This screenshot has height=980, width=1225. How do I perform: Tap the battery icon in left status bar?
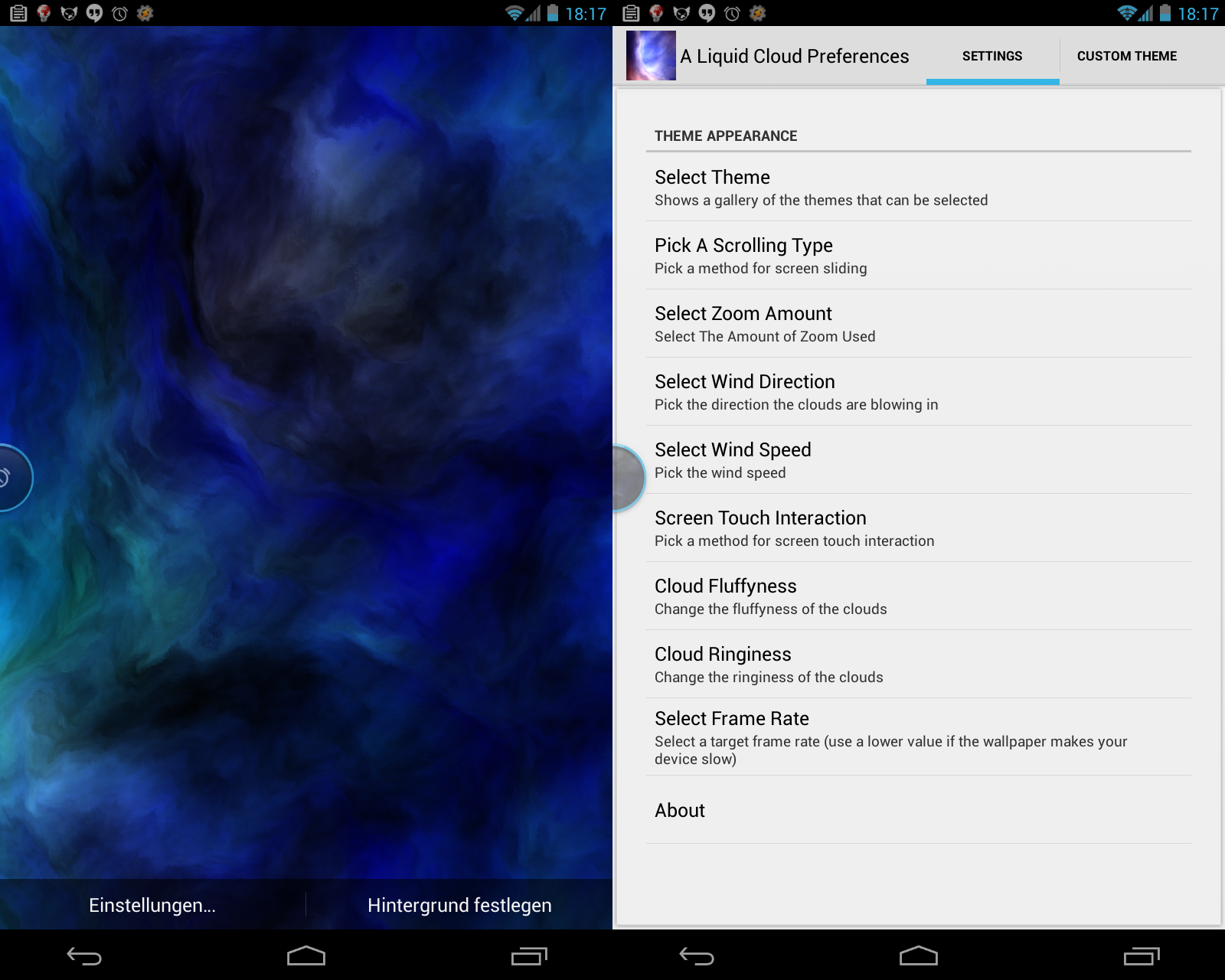553,13
